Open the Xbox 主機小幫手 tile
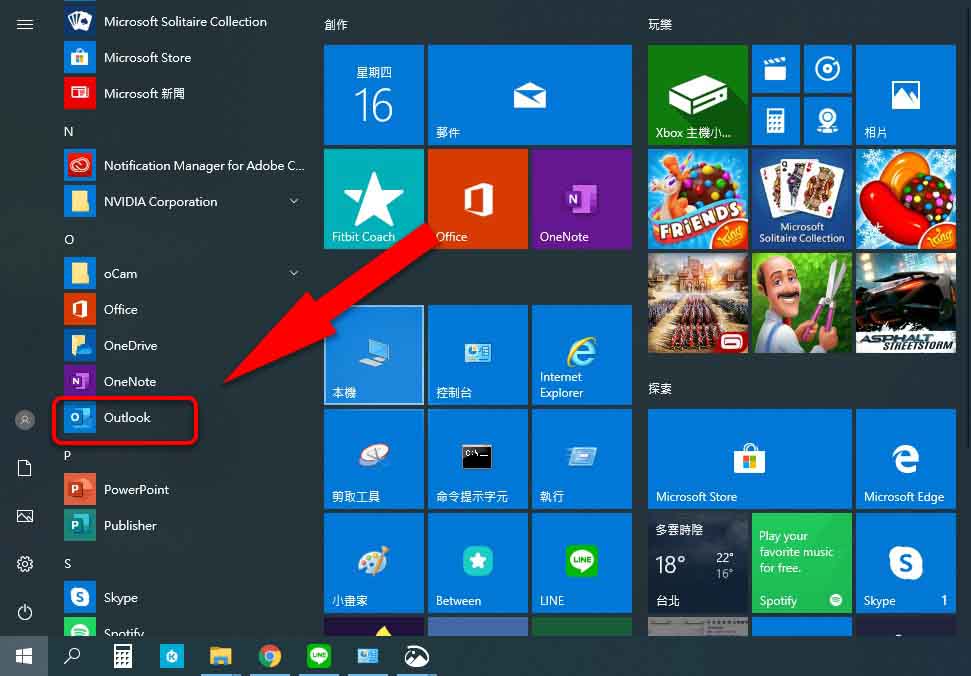 698,95
